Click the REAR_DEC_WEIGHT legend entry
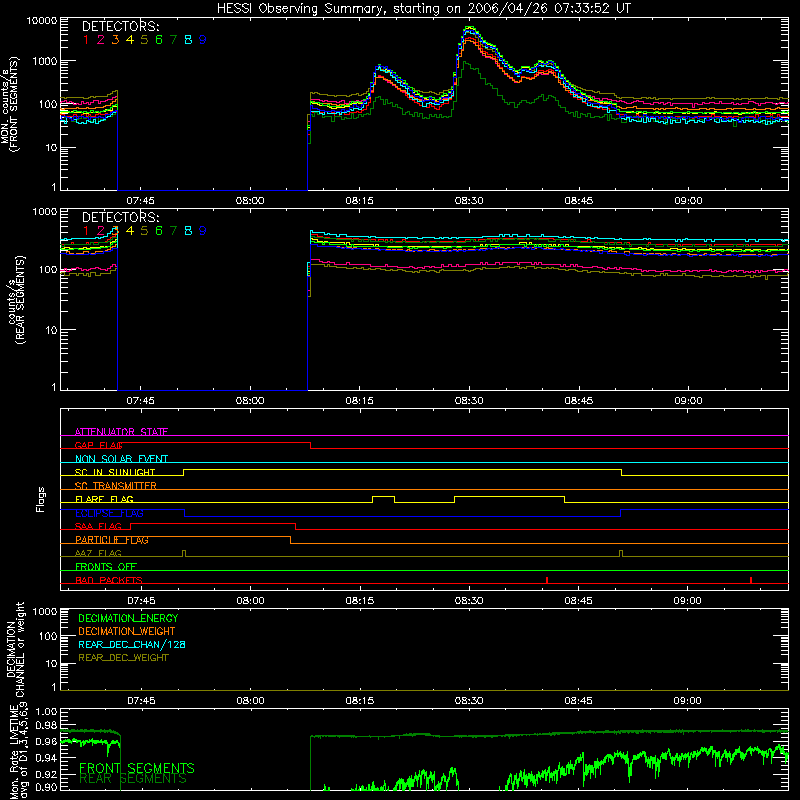Viewport: 800px width, 800px height. [123, 658]
